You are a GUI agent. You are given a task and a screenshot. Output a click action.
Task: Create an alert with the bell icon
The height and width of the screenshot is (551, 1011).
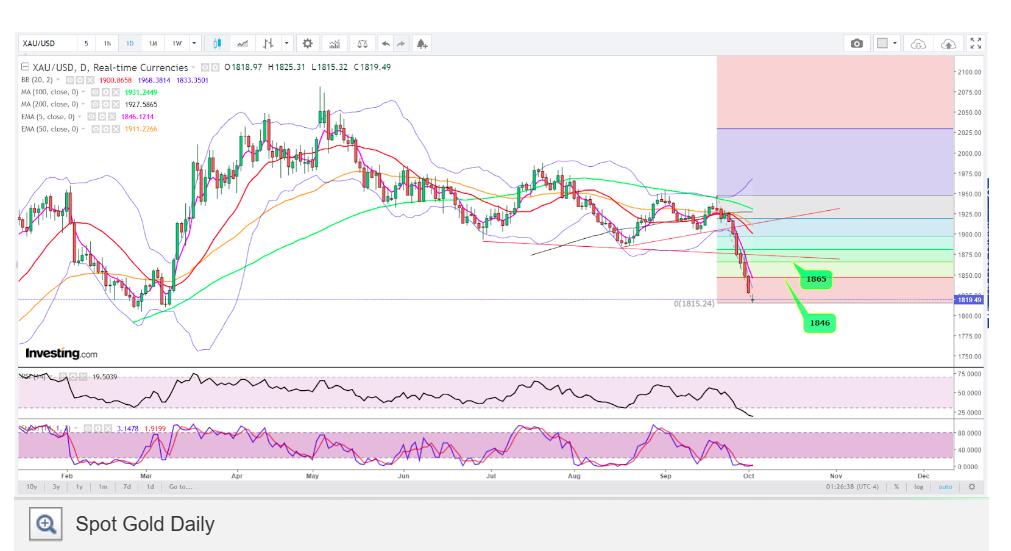(x=423, y=43)
